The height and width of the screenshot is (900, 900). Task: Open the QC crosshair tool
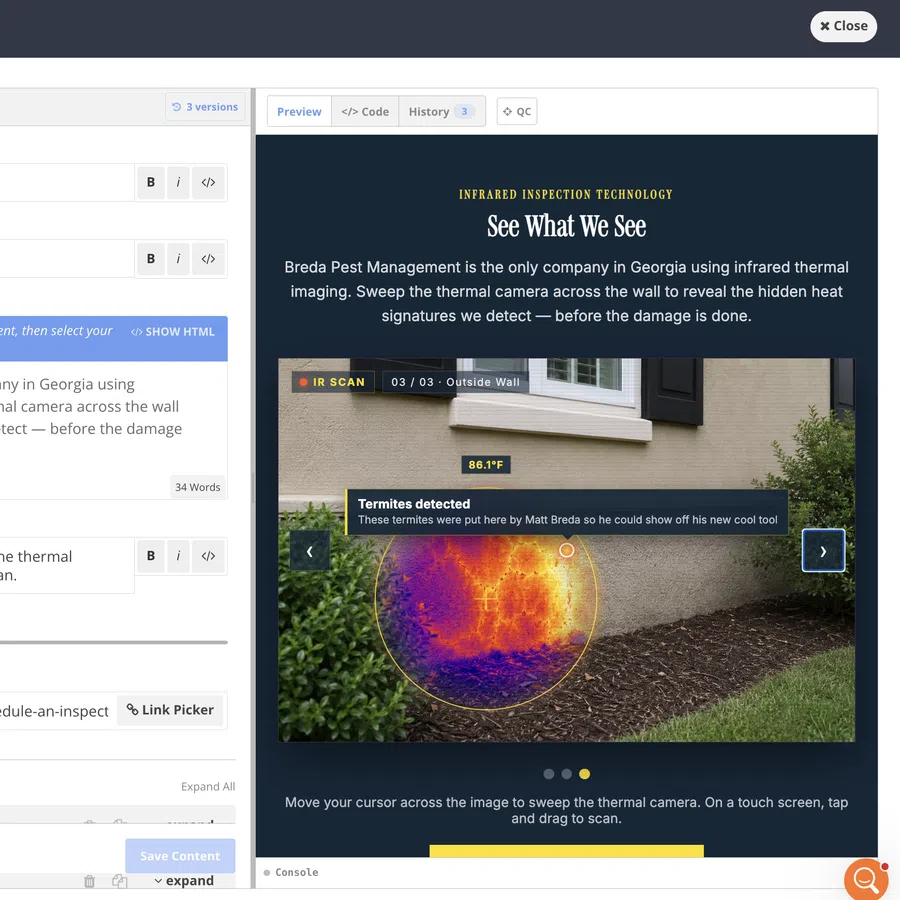click(517, 111)
